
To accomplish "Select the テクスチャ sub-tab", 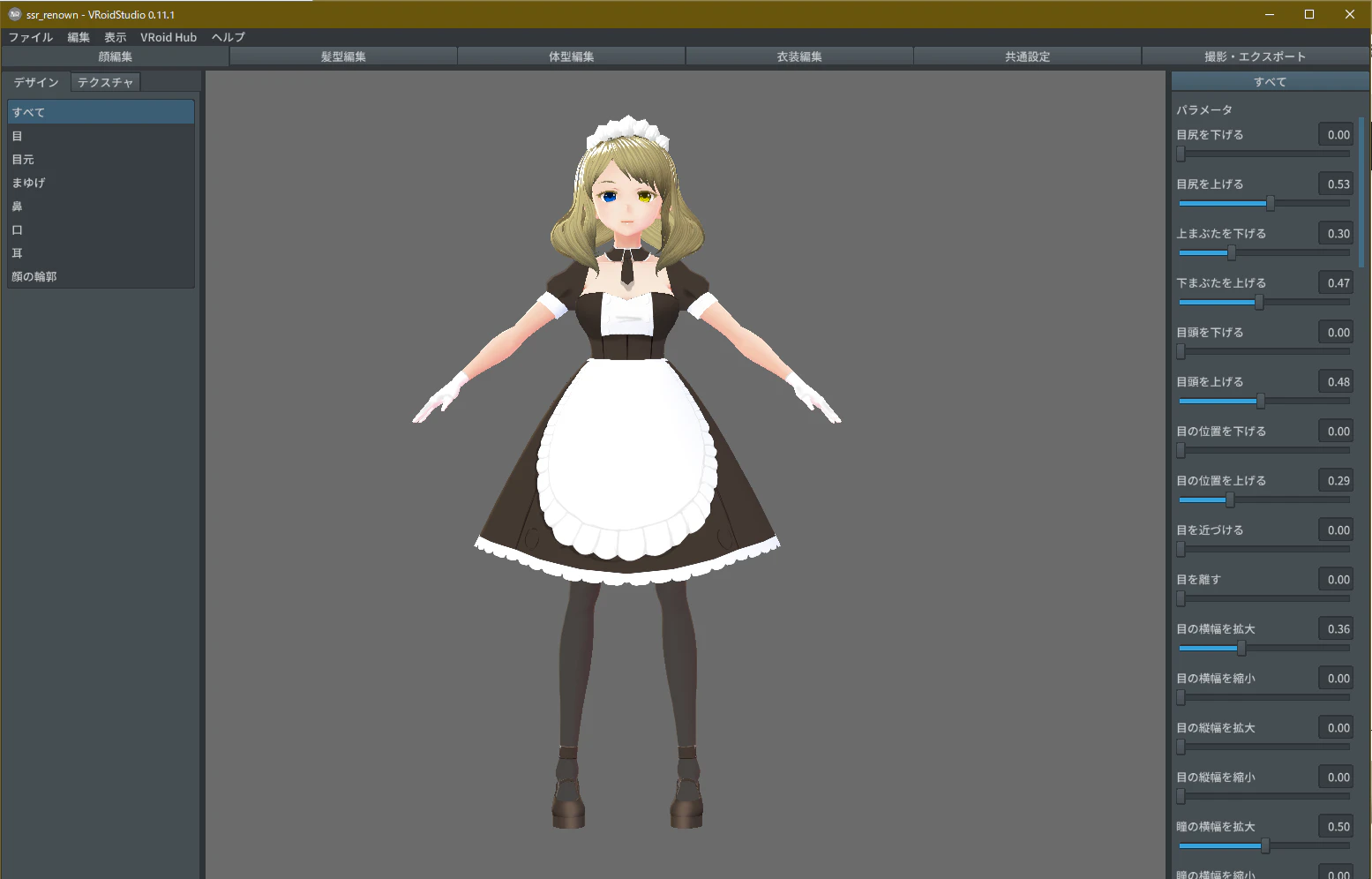I will [x=105, y=82].
